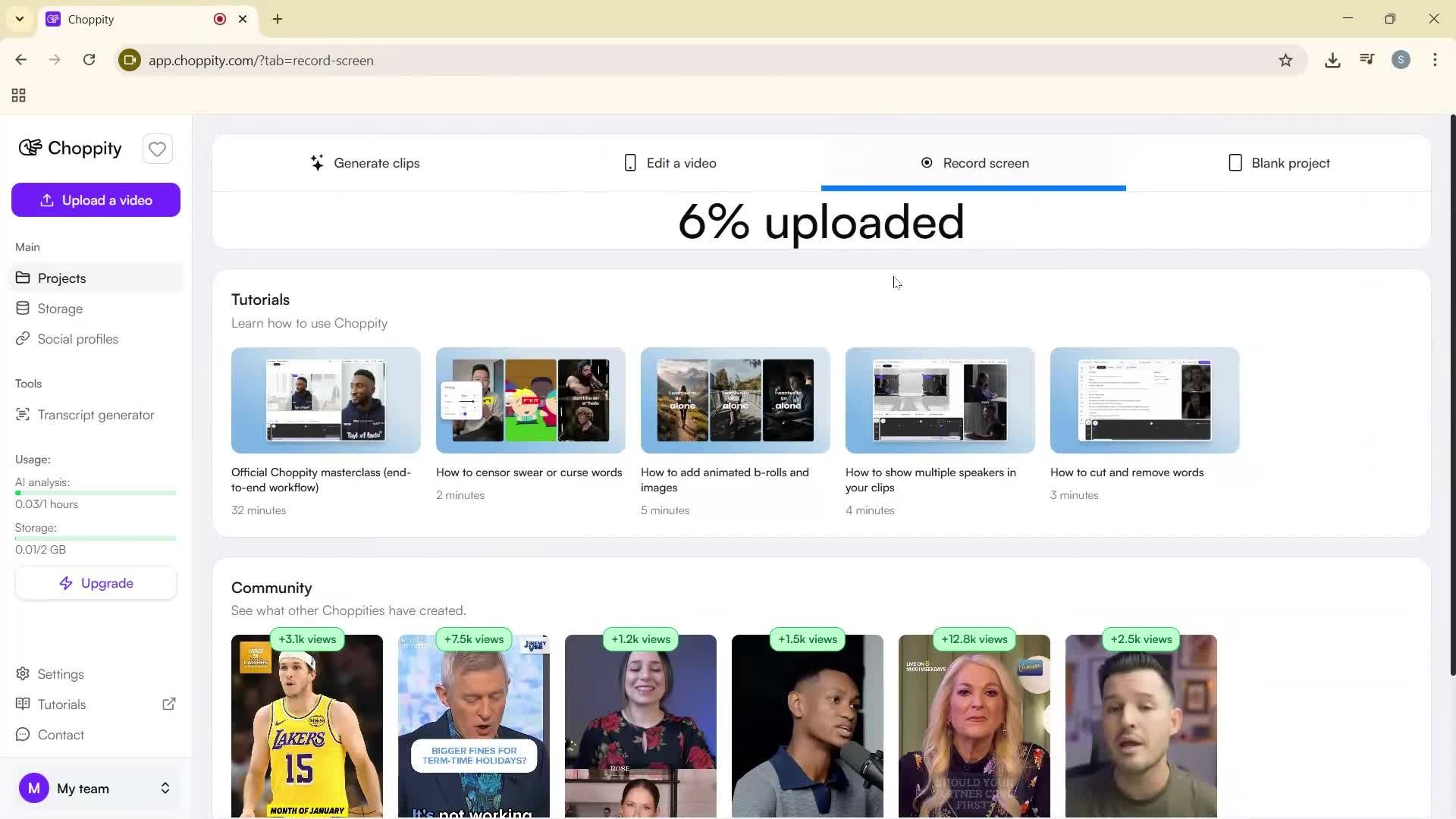
Task: Open the 'How to cut and remove words' tutorial
Action: 1144,400
